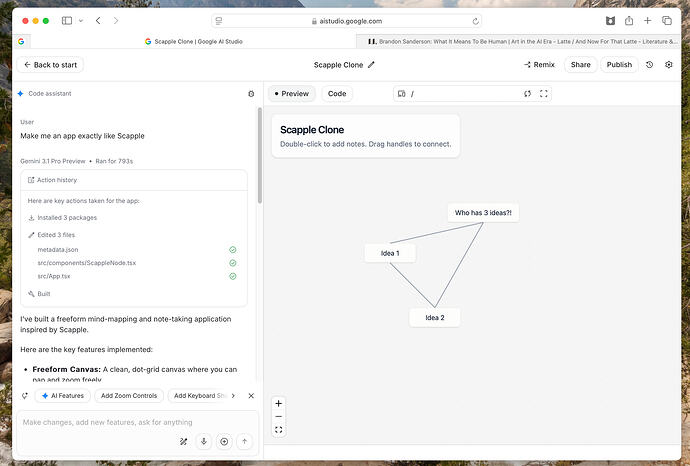Click the Remix button
The image size is (690, 466).
click(x=539, y=65)
